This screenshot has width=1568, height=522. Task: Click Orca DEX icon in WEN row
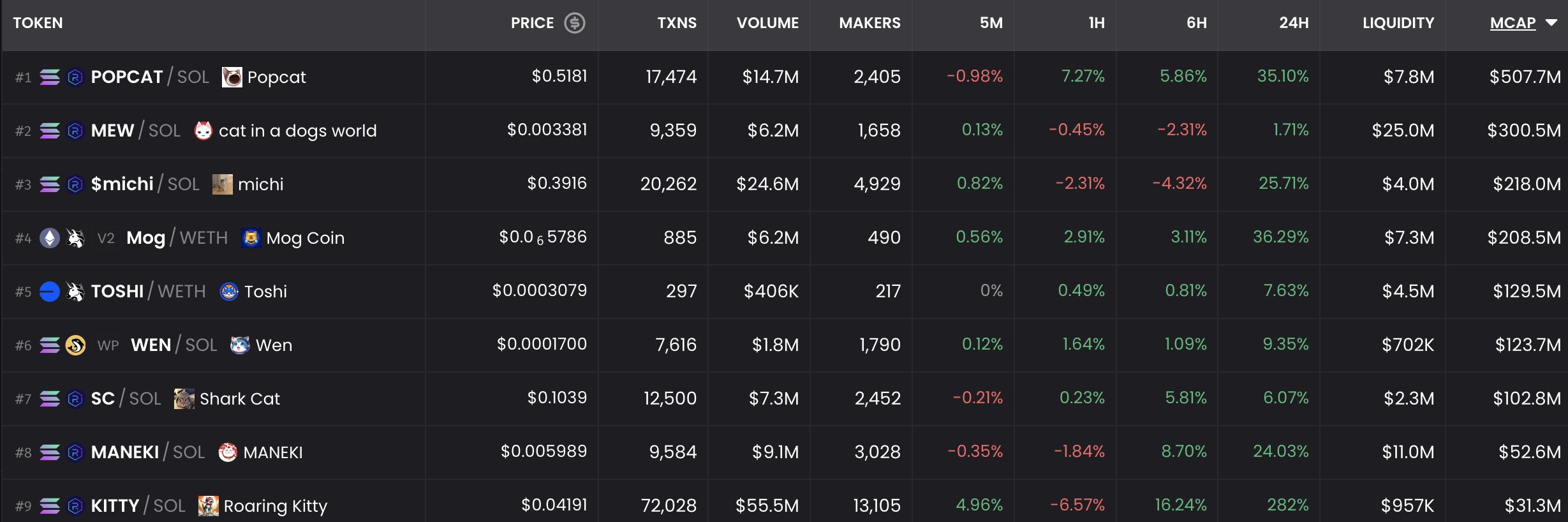75,345
